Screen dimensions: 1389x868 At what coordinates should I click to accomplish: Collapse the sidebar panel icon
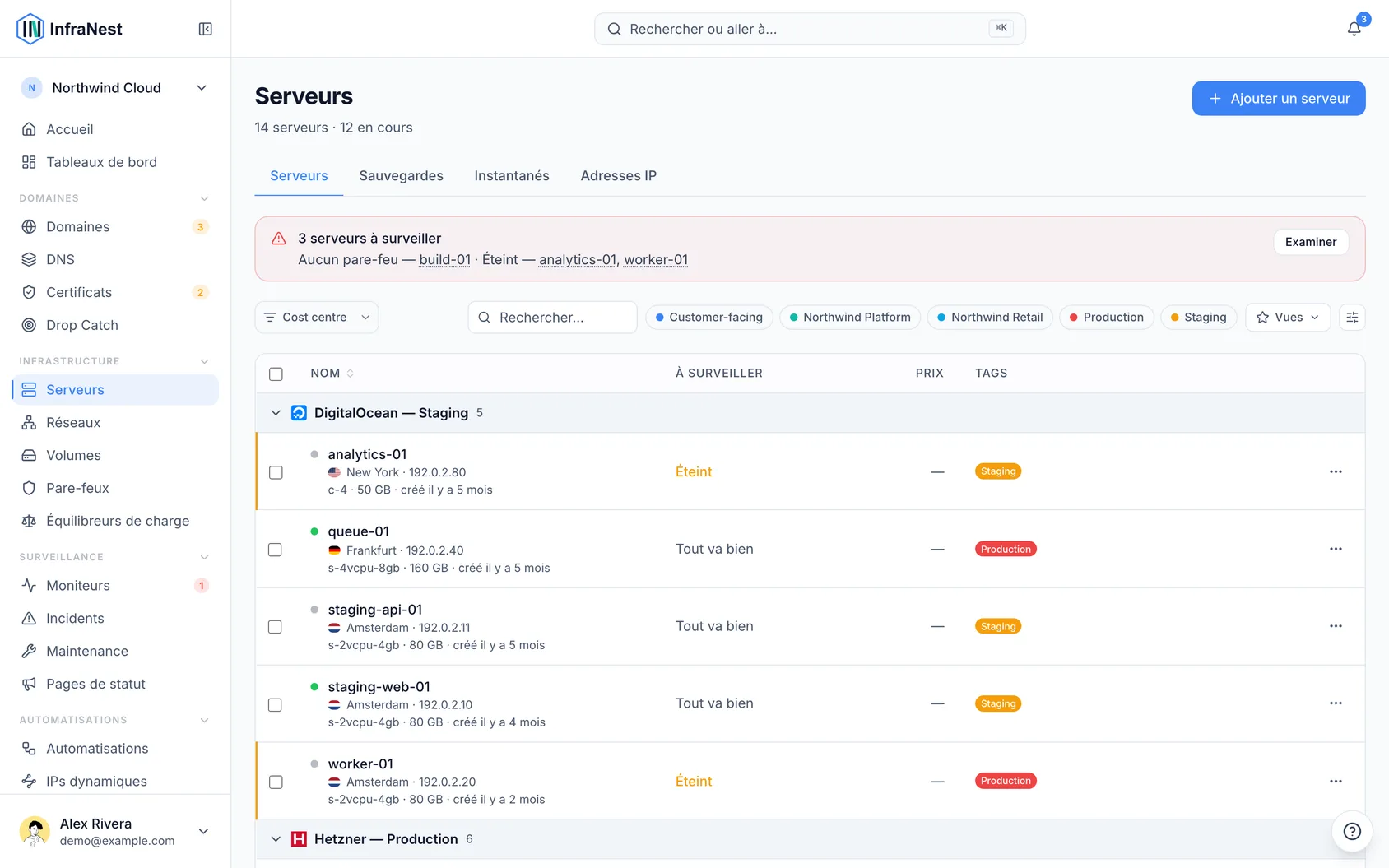pyautogui.click(x=206, y=29)
